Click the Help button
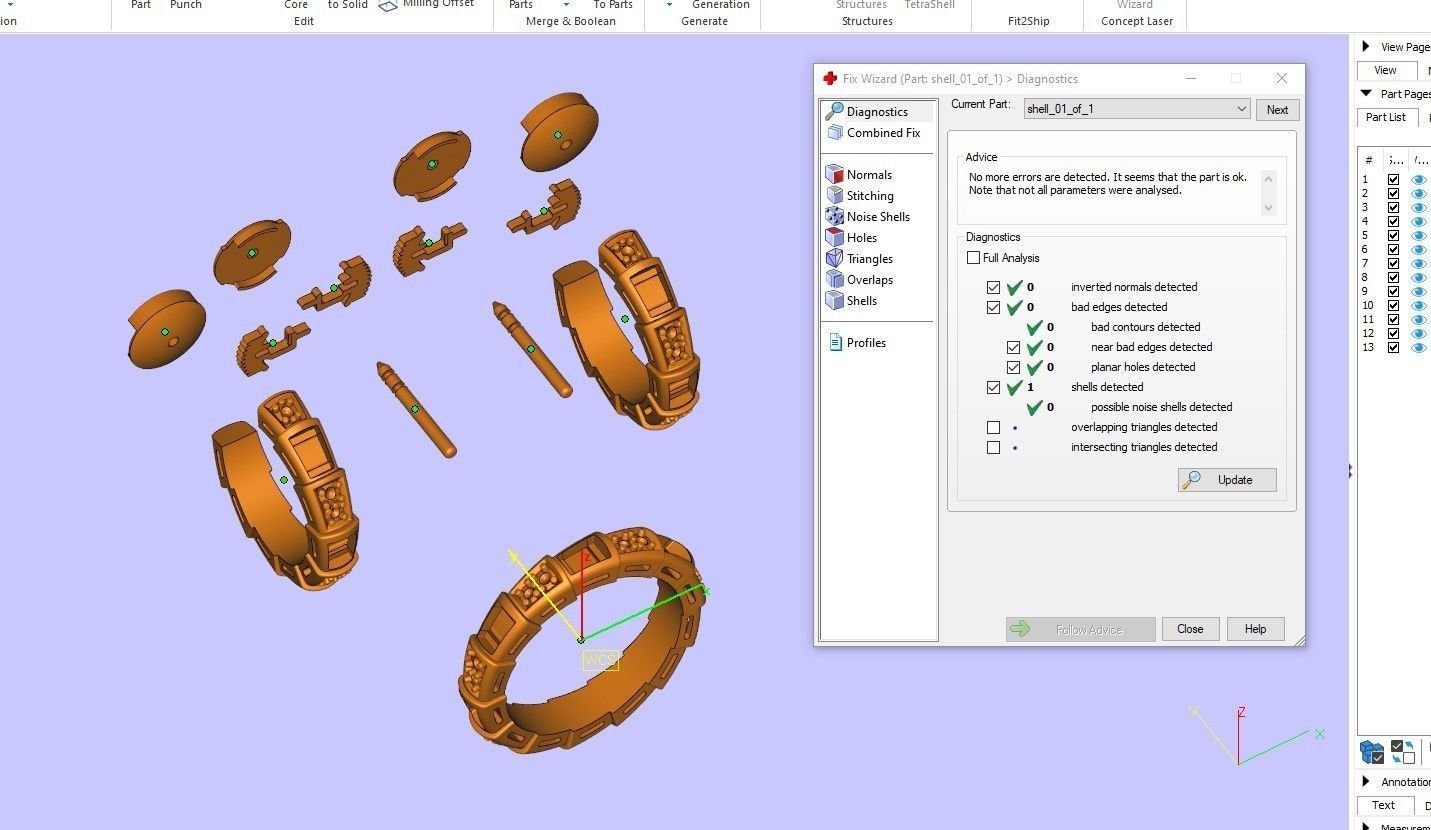Screen dimensions: 1431x830 point(1255,629)
